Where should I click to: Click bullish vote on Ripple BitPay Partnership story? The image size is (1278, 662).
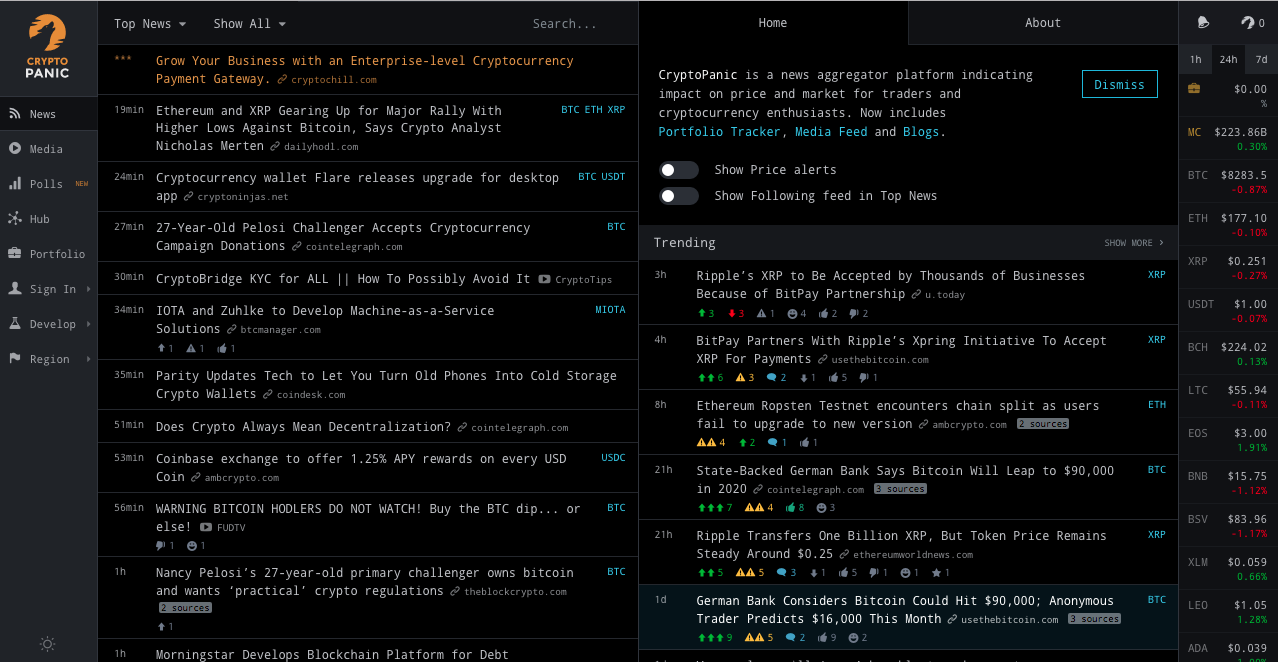(705, 314)
